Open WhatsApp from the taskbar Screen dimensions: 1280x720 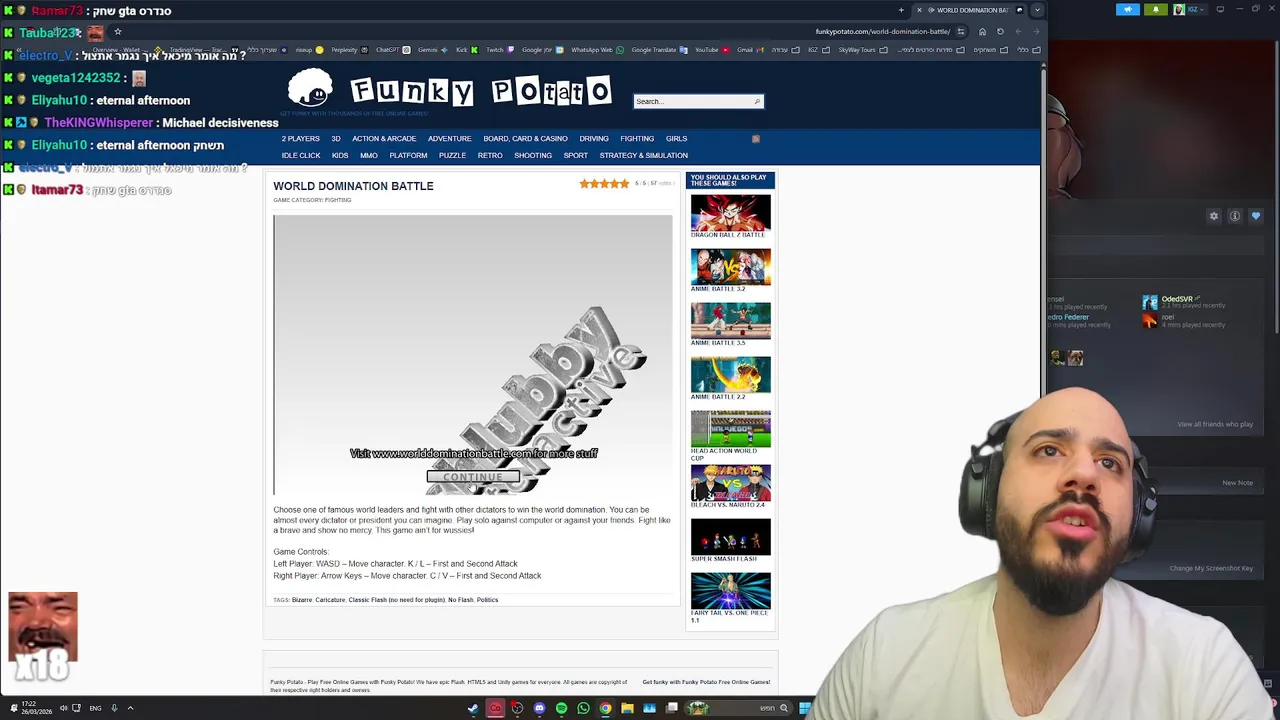[x=583, y=708]
